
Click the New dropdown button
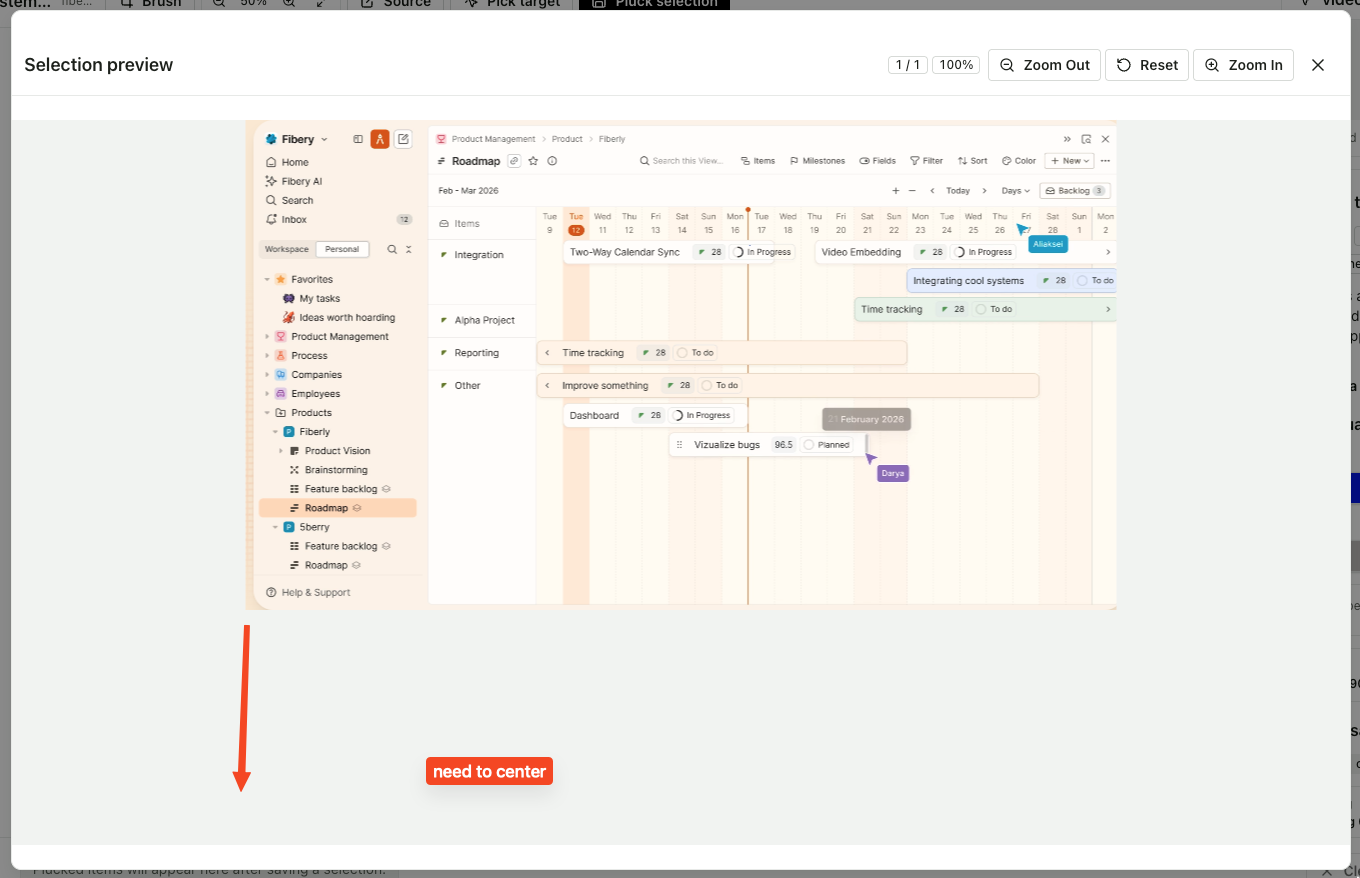pos(1069,160)
